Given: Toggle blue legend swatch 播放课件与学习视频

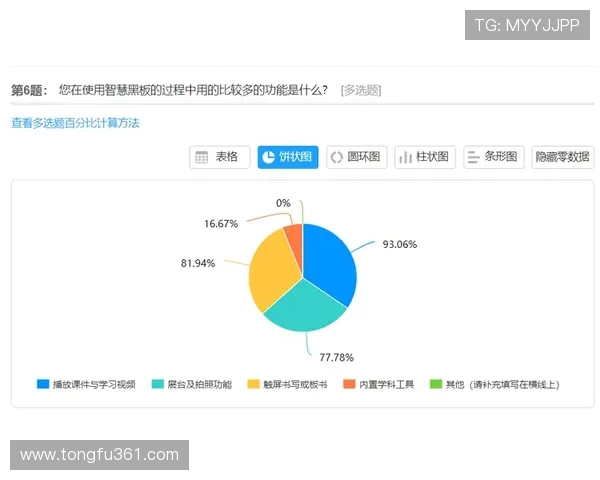Looking at the screenshot, I should (43, 384).
